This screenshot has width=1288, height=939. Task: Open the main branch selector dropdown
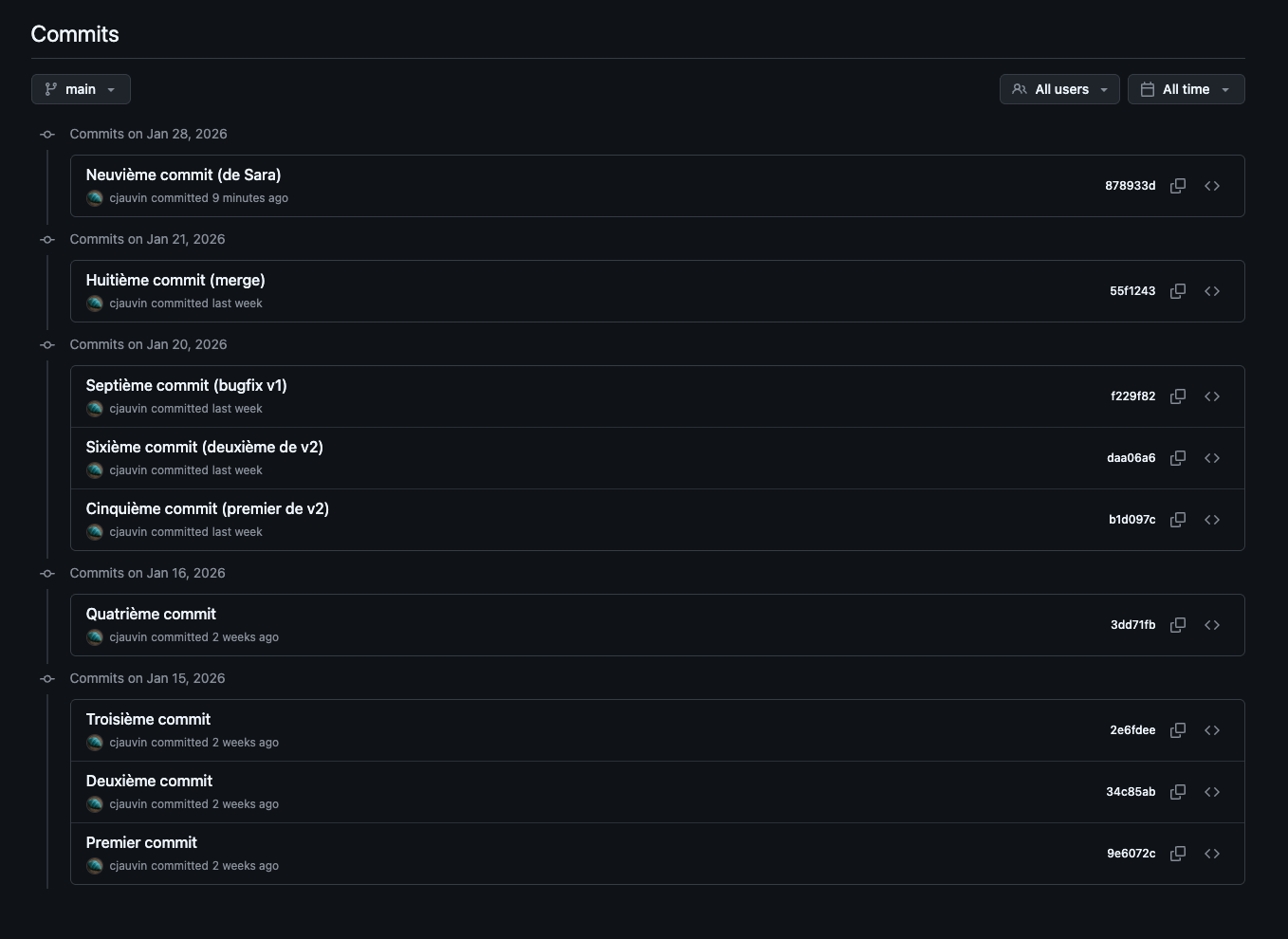[81, 89]
